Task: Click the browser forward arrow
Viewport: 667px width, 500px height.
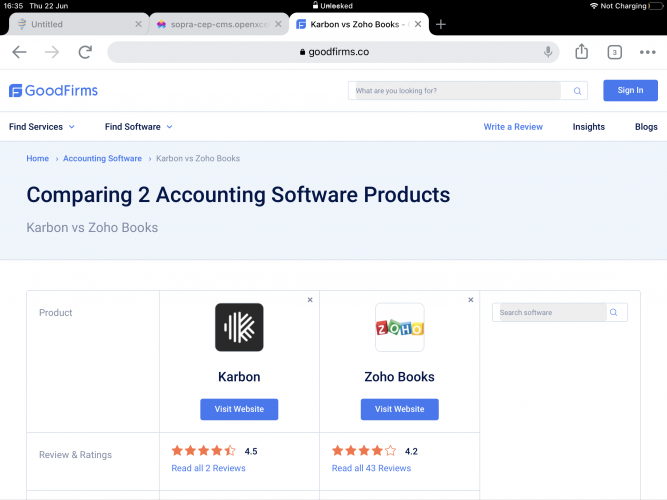Action: coord(52,52)
